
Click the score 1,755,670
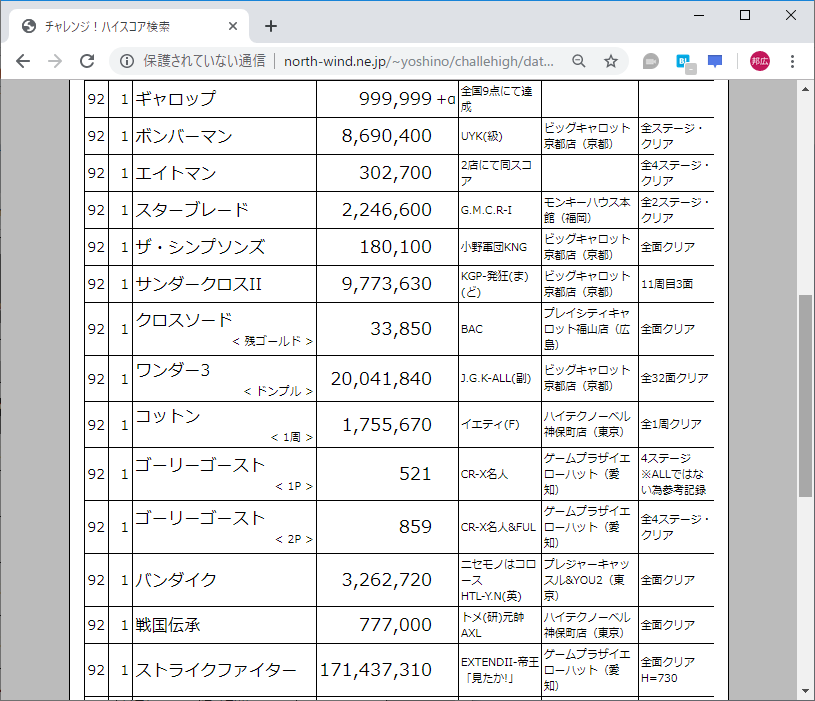(x=387, y=425)
